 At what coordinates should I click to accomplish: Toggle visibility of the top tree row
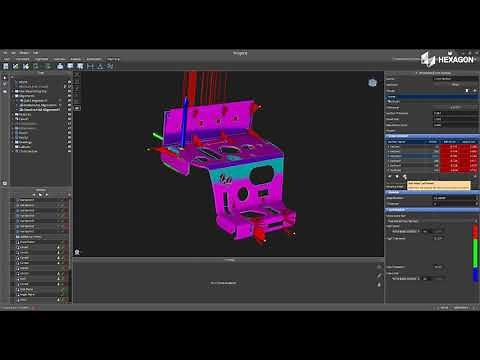pyautogui.click(x=69, y=82)
